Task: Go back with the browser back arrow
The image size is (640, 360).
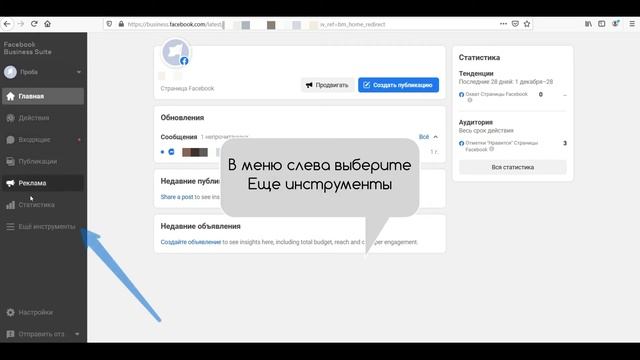Action: click(7, 24)
